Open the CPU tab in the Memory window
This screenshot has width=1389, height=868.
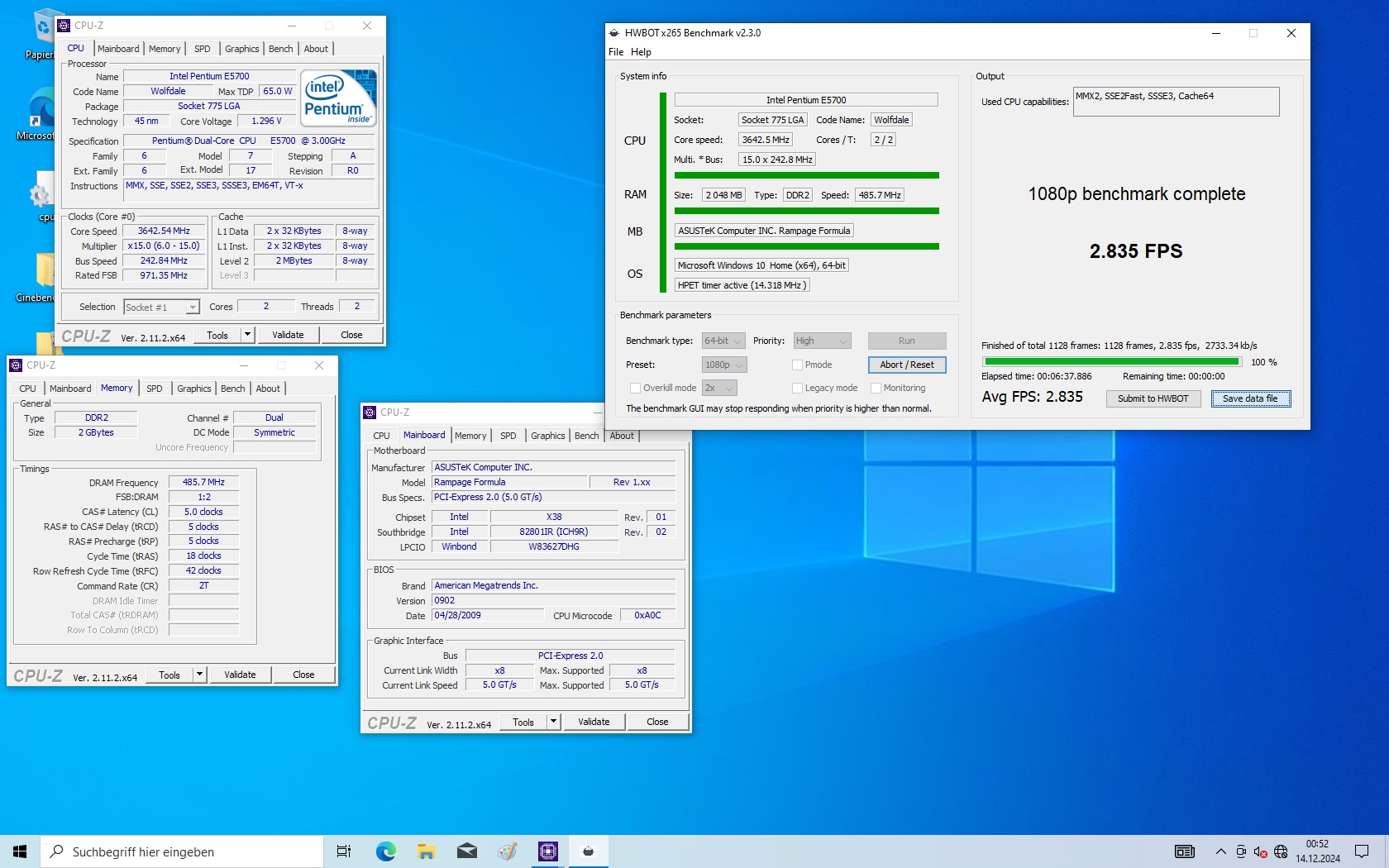[27, 389]
